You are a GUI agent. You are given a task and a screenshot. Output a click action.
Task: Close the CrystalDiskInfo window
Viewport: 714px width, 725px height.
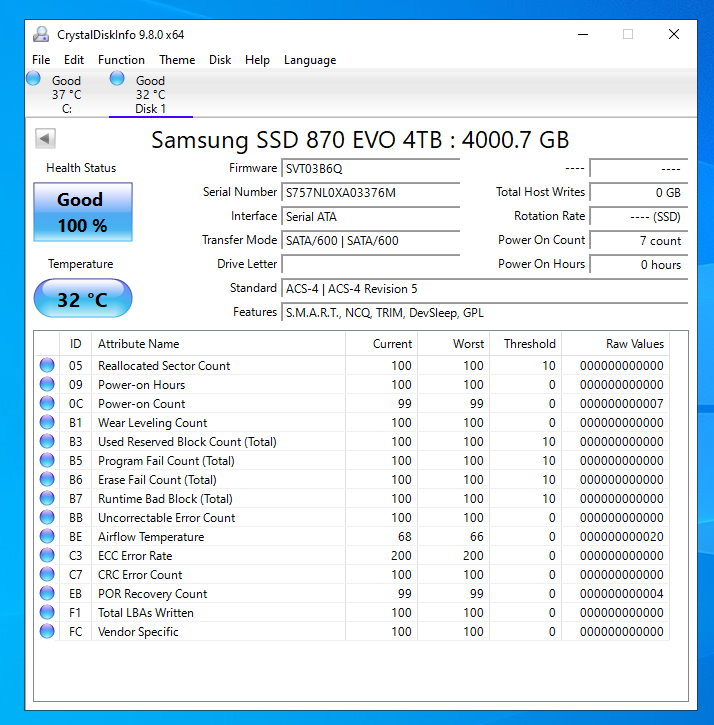pyautogui.click(x=674, y=34)
